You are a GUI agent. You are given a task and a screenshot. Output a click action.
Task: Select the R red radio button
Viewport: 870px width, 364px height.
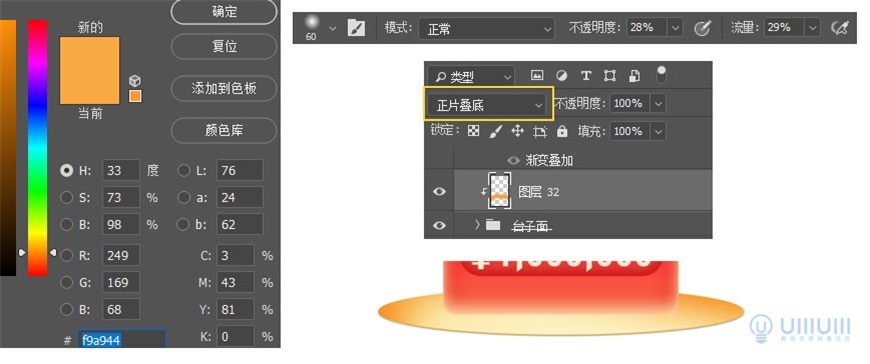point(67,255)
